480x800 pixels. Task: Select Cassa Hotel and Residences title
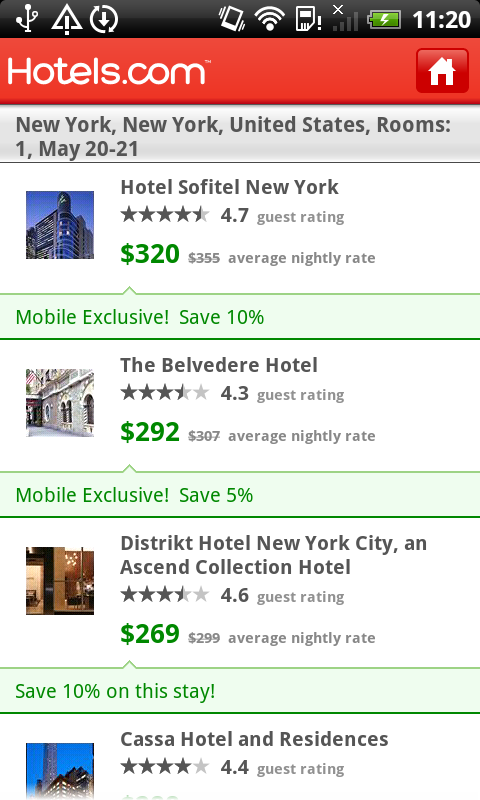[254, 739]
